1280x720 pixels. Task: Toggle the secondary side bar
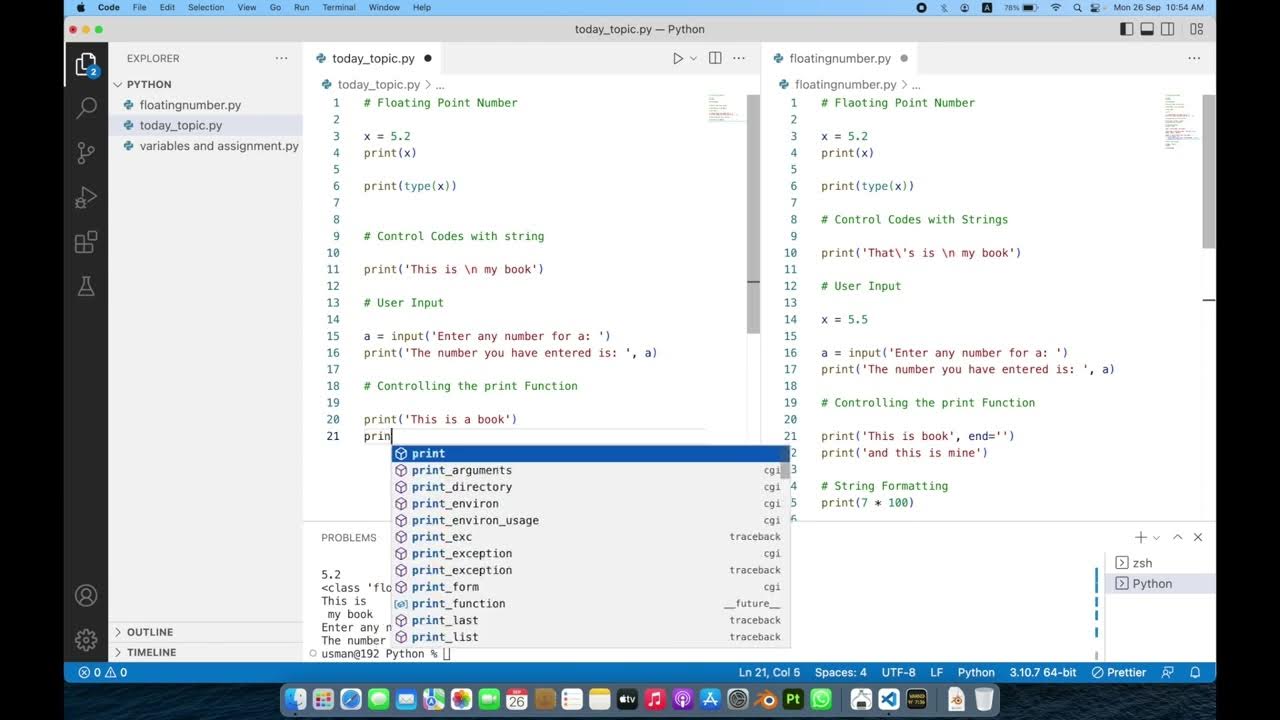[1167, 29]
